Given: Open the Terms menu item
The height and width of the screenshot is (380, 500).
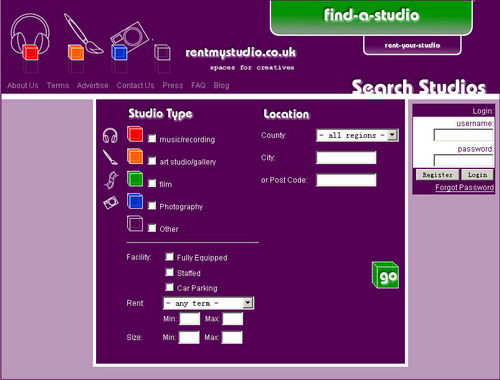Looking at the screenshot, I should coord(58,85).
